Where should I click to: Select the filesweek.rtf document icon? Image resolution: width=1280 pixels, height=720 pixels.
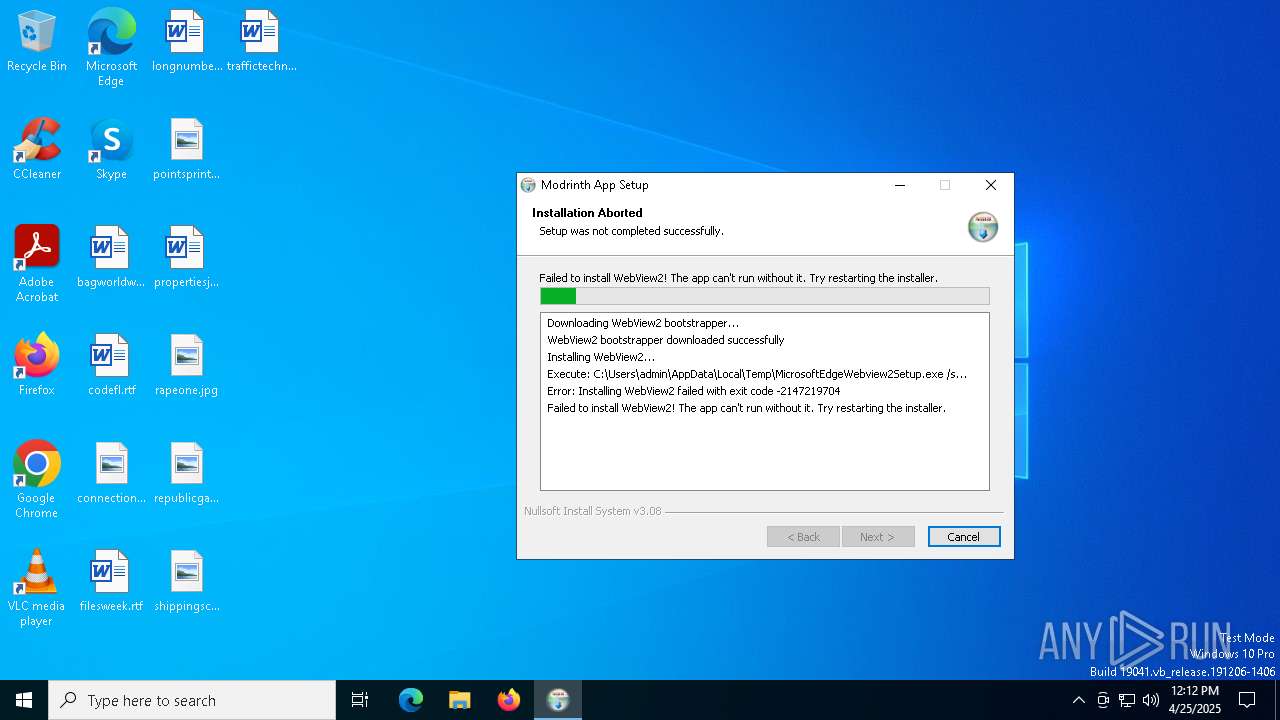click(x=111, y=582)
